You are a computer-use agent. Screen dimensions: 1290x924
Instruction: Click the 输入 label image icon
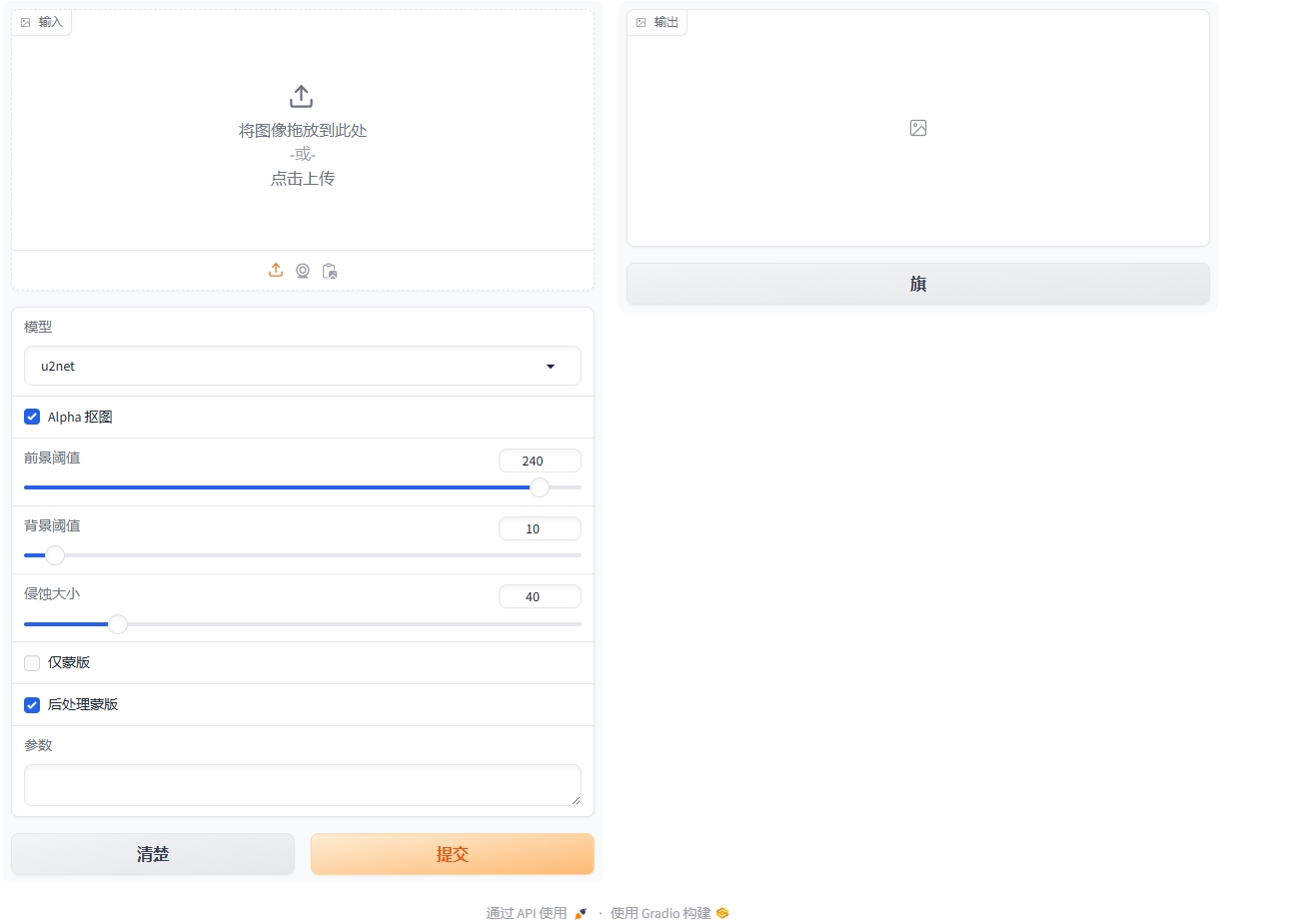tap(26, 22)
